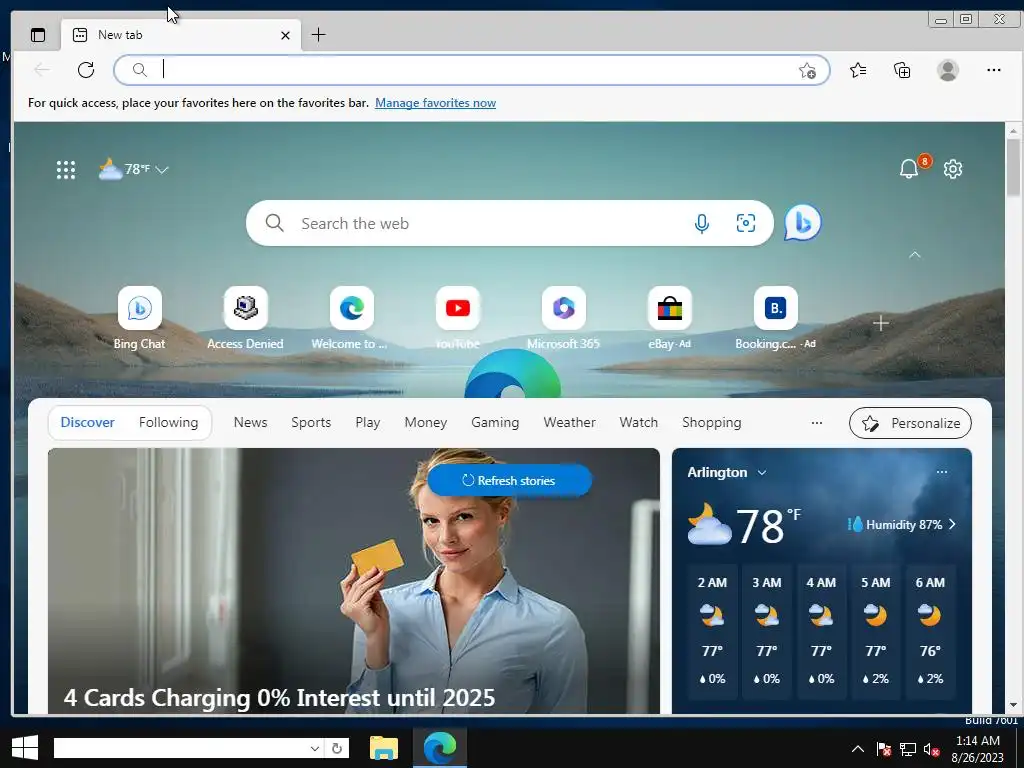This screenshot has width=1024, height=768.
Task: Open the Bing Chat quick link
Action: pos(140,318)
